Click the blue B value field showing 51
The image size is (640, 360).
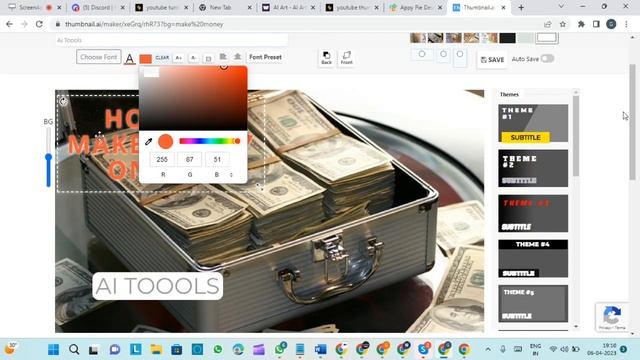(217, 159)
